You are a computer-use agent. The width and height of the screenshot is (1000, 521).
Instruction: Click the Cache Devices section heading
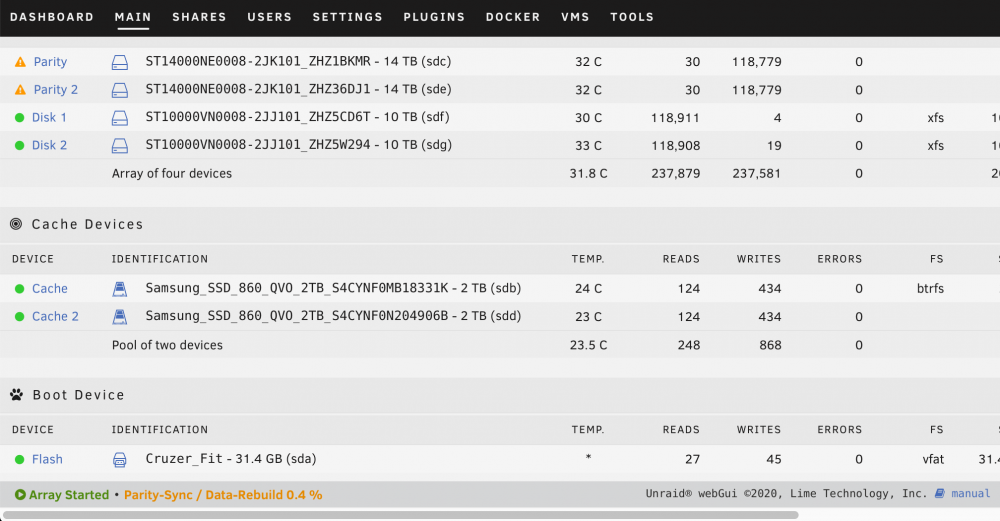tap(87, 224)
